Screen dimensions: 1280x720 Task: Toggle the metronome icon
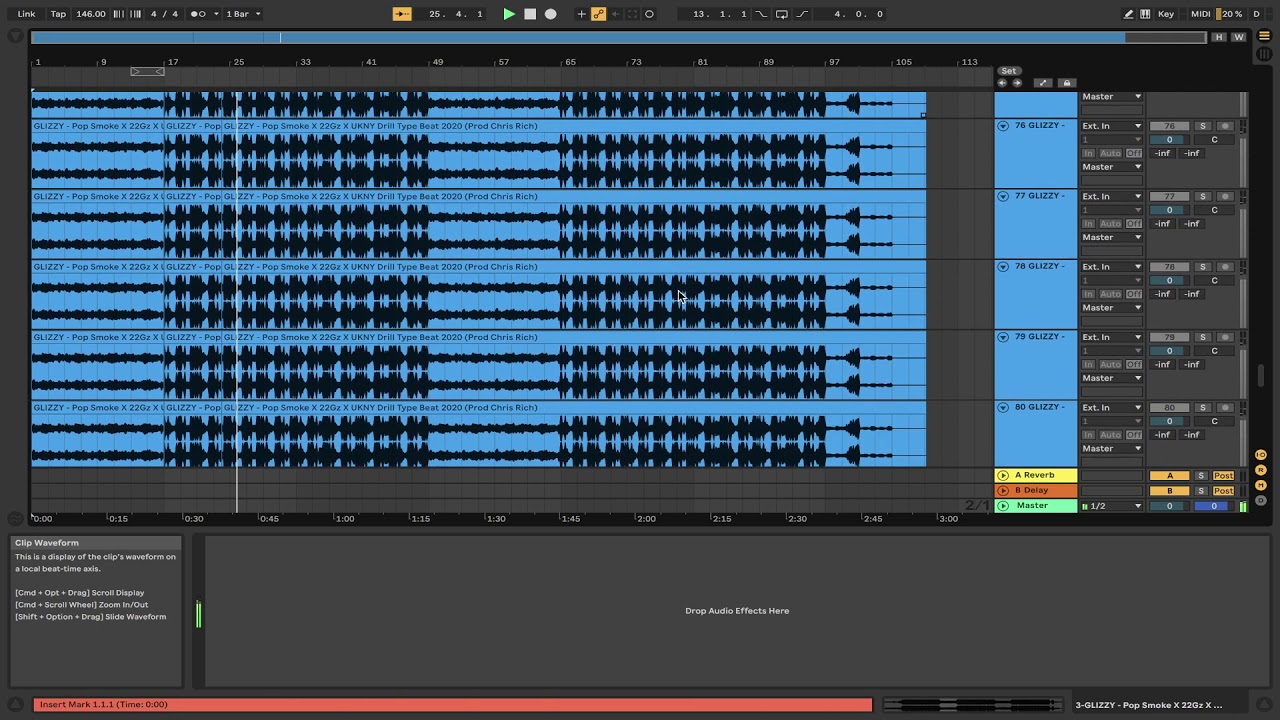point(198,14)
